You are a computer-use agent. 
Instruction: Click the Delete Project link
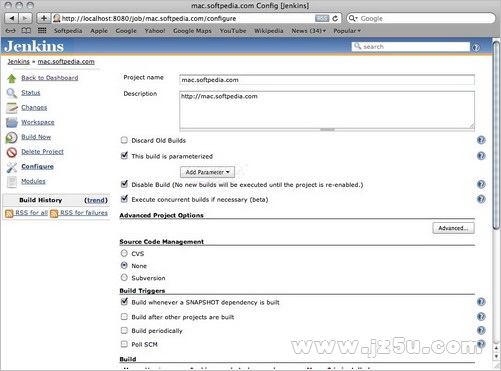tap(42, 152)
